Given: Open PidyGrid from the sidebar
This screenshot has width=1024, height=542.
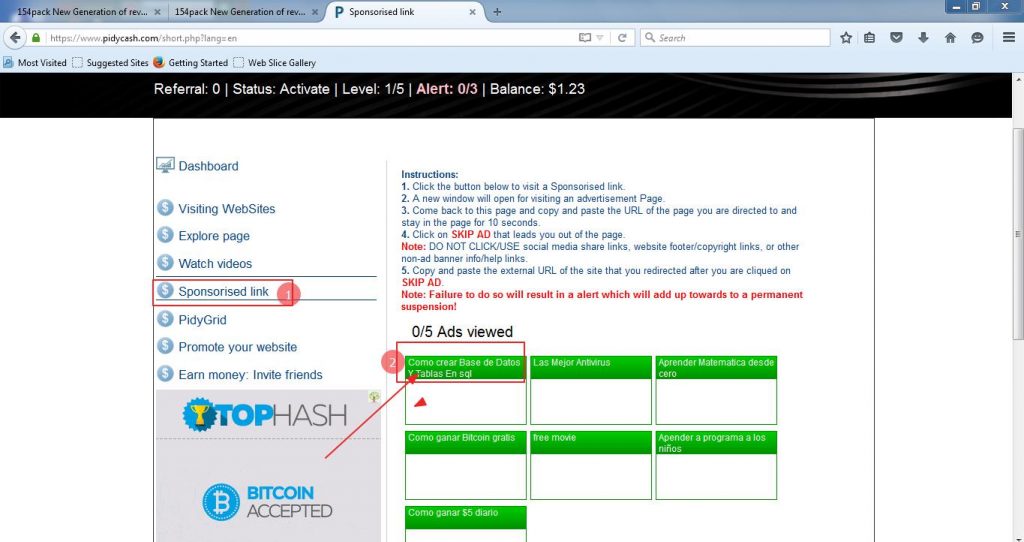Looking at the screenshot, I should pyautogui.click(x=202, y=320).
